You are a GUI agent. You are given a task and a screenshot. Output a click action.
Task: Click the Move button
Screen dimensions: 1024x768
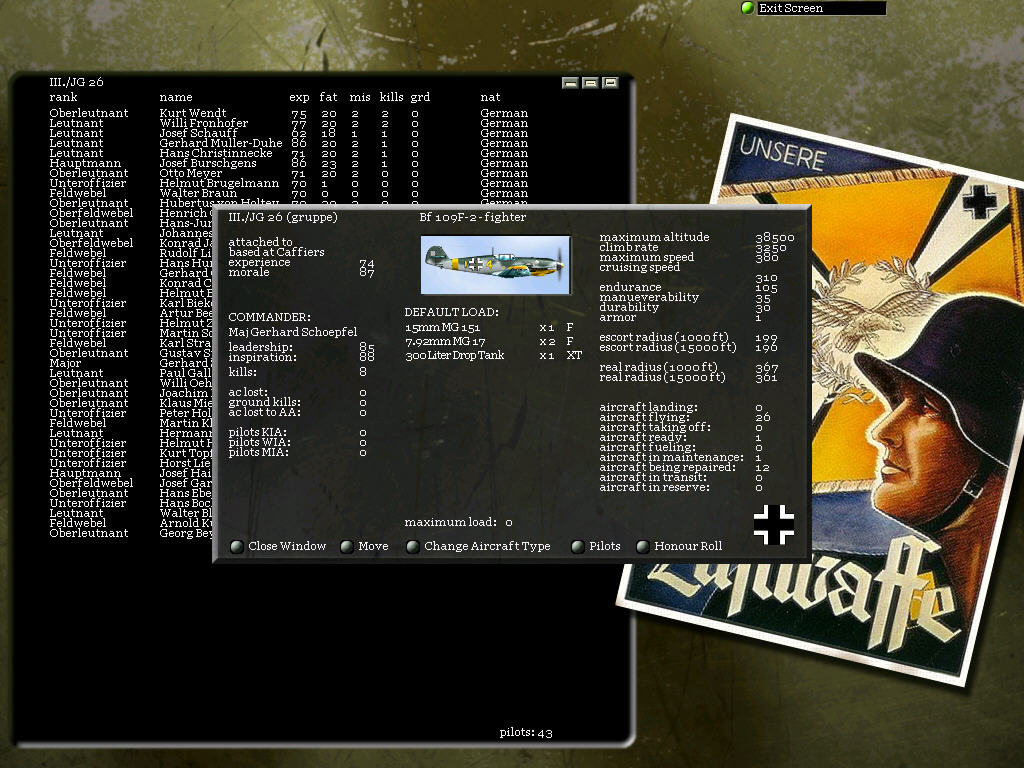tap(364, 546)
